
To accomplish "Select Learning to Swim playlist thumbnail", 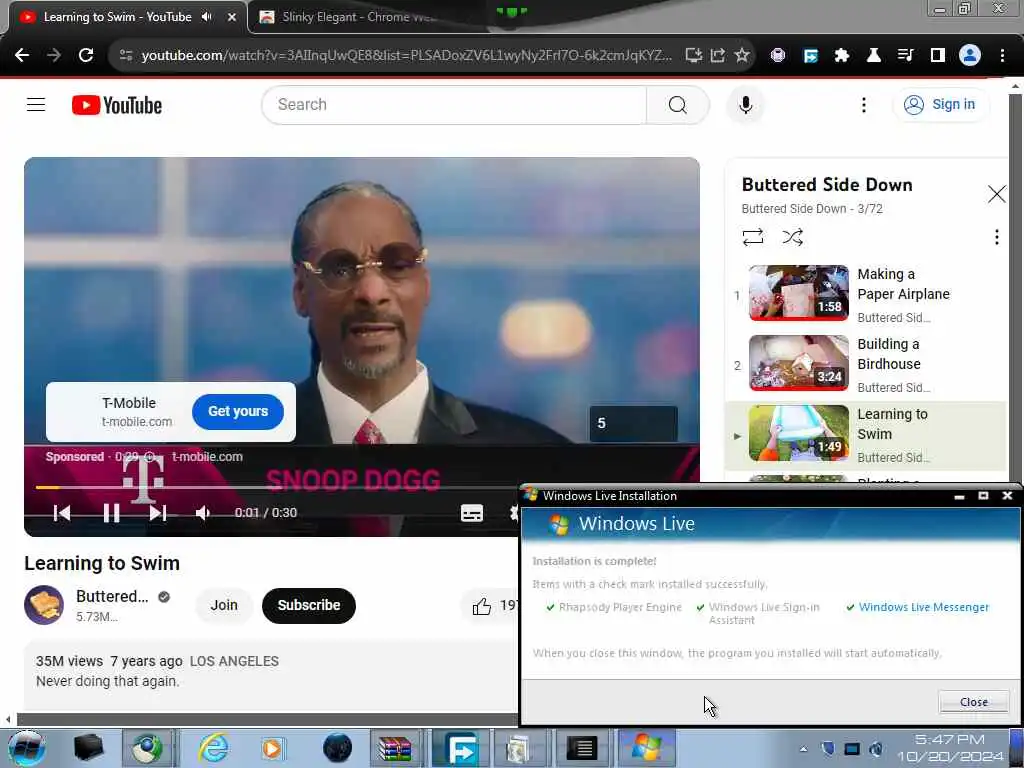I will click(x=799, y=433).
